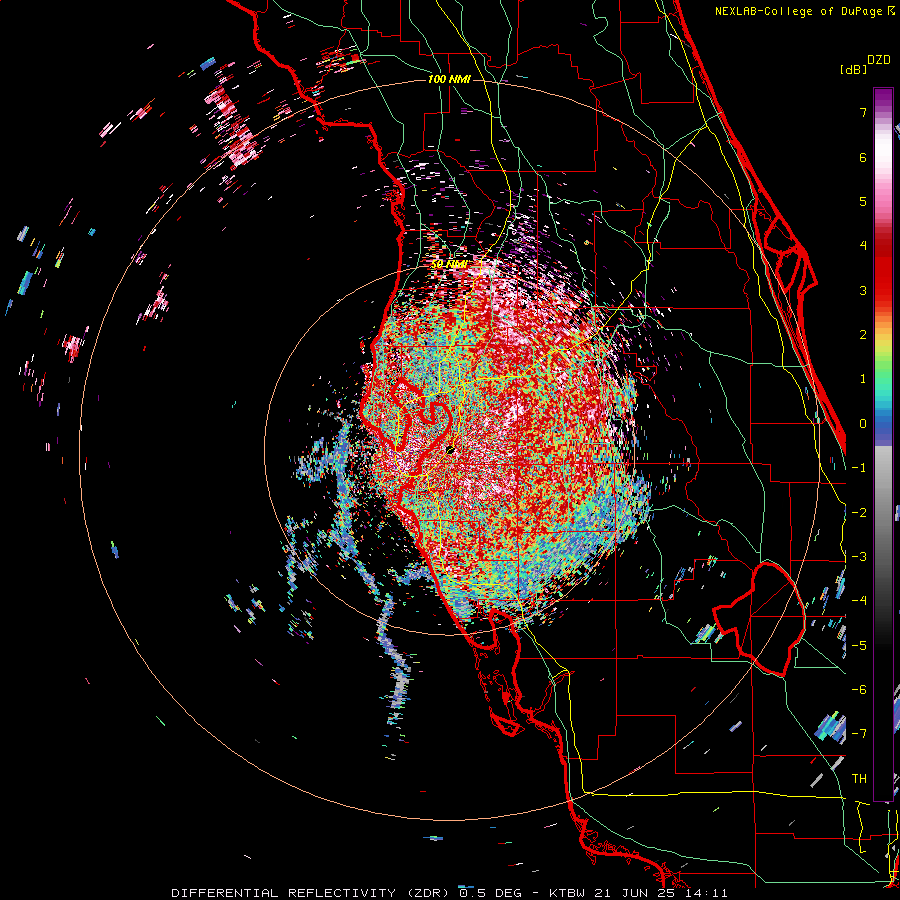The image size is (900, 900).
Task: Select the "4" tick on the dB scale
Action: (863, 246)
